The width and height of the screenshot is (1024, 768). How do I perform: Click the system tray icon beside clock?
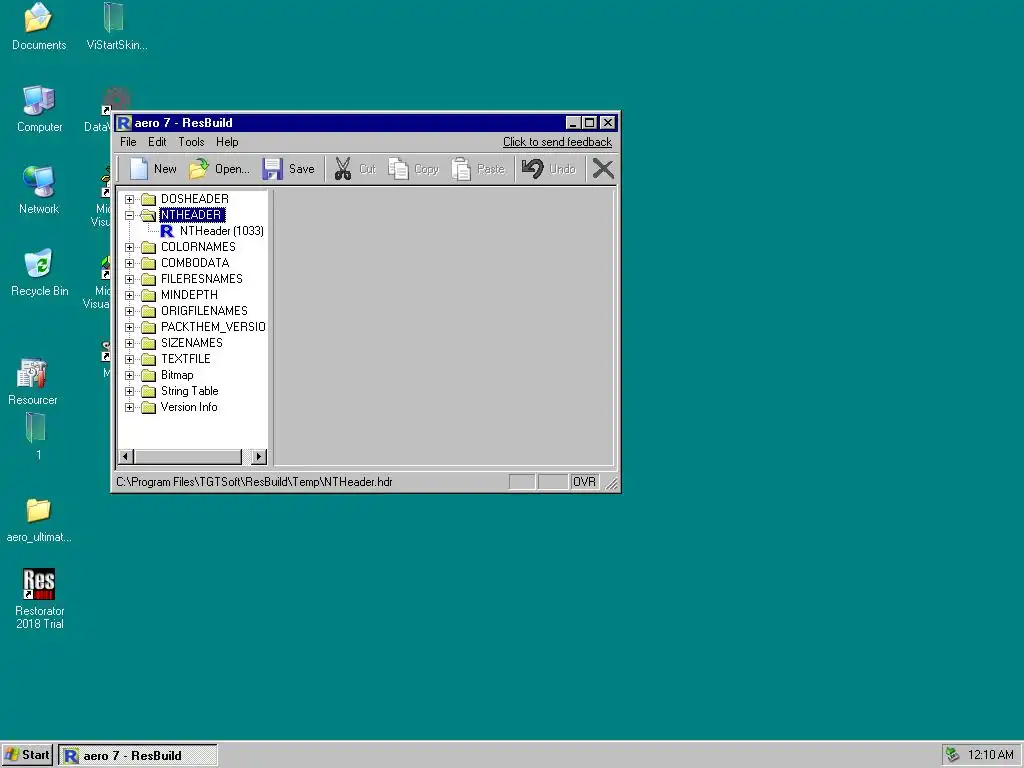[952, 755]
